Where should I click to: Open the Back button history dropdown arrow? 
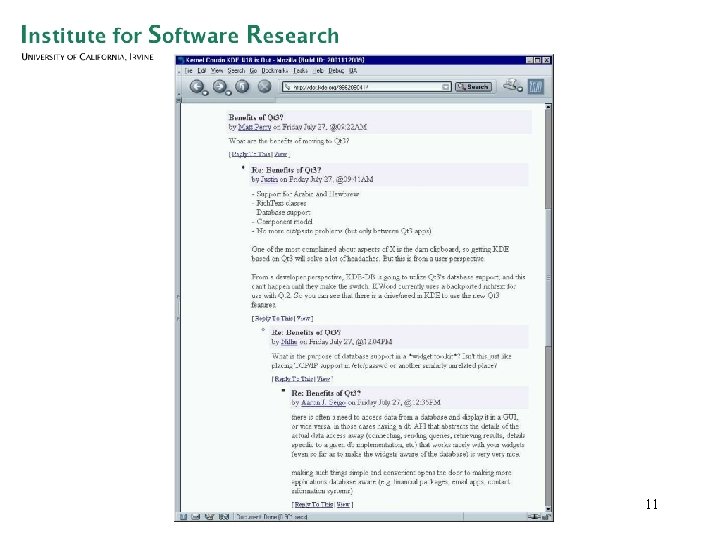tap(206, 93)
